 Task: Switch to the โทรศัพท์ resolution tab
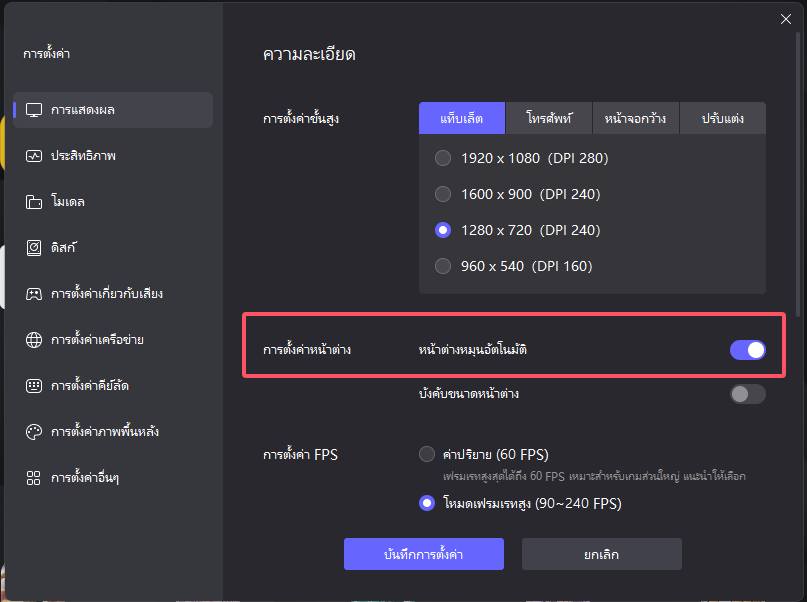coord(549,118)
